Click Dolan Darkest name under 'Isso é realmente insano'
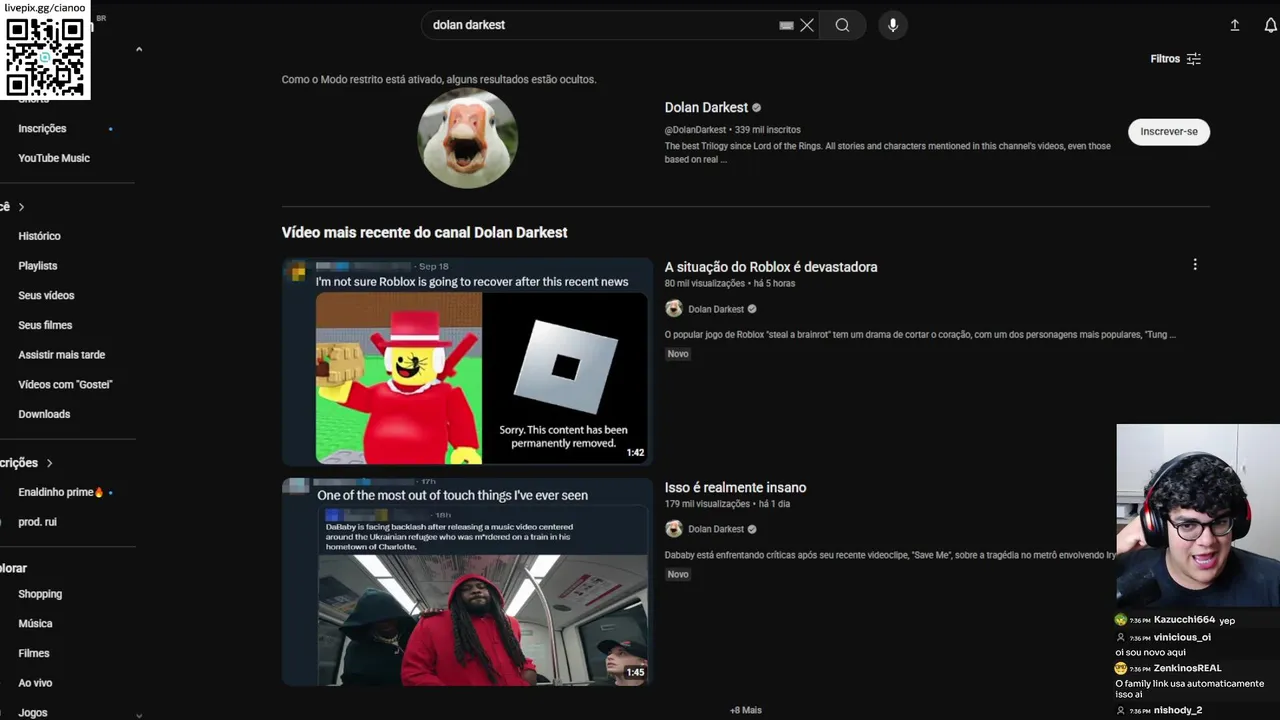 [x=716, y=529]
